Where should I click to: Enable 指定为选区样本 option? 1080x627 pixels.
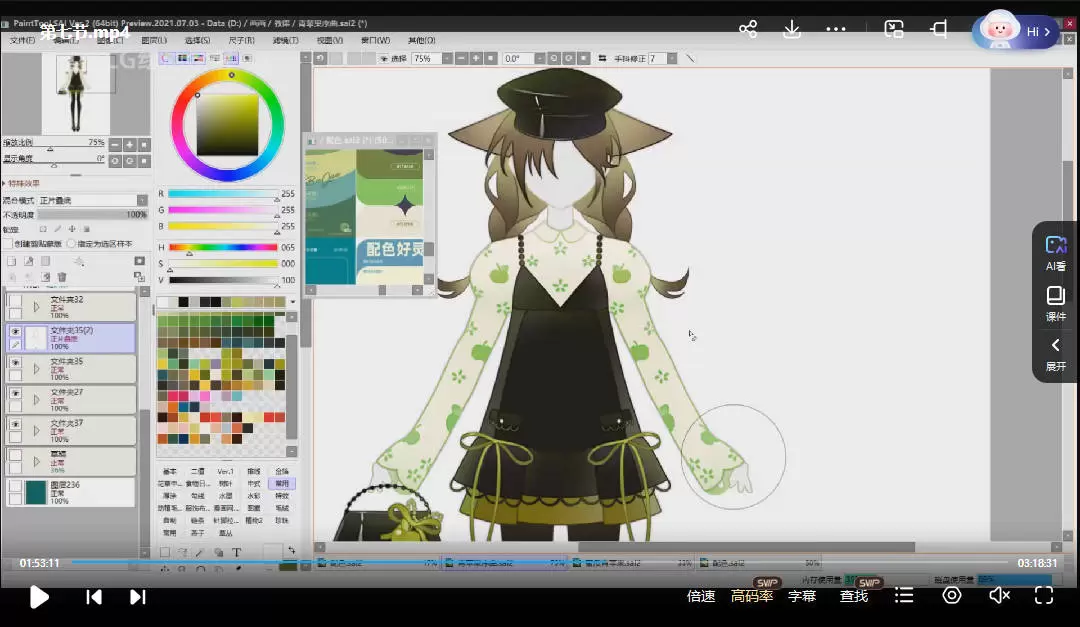[x=72, y=244]
